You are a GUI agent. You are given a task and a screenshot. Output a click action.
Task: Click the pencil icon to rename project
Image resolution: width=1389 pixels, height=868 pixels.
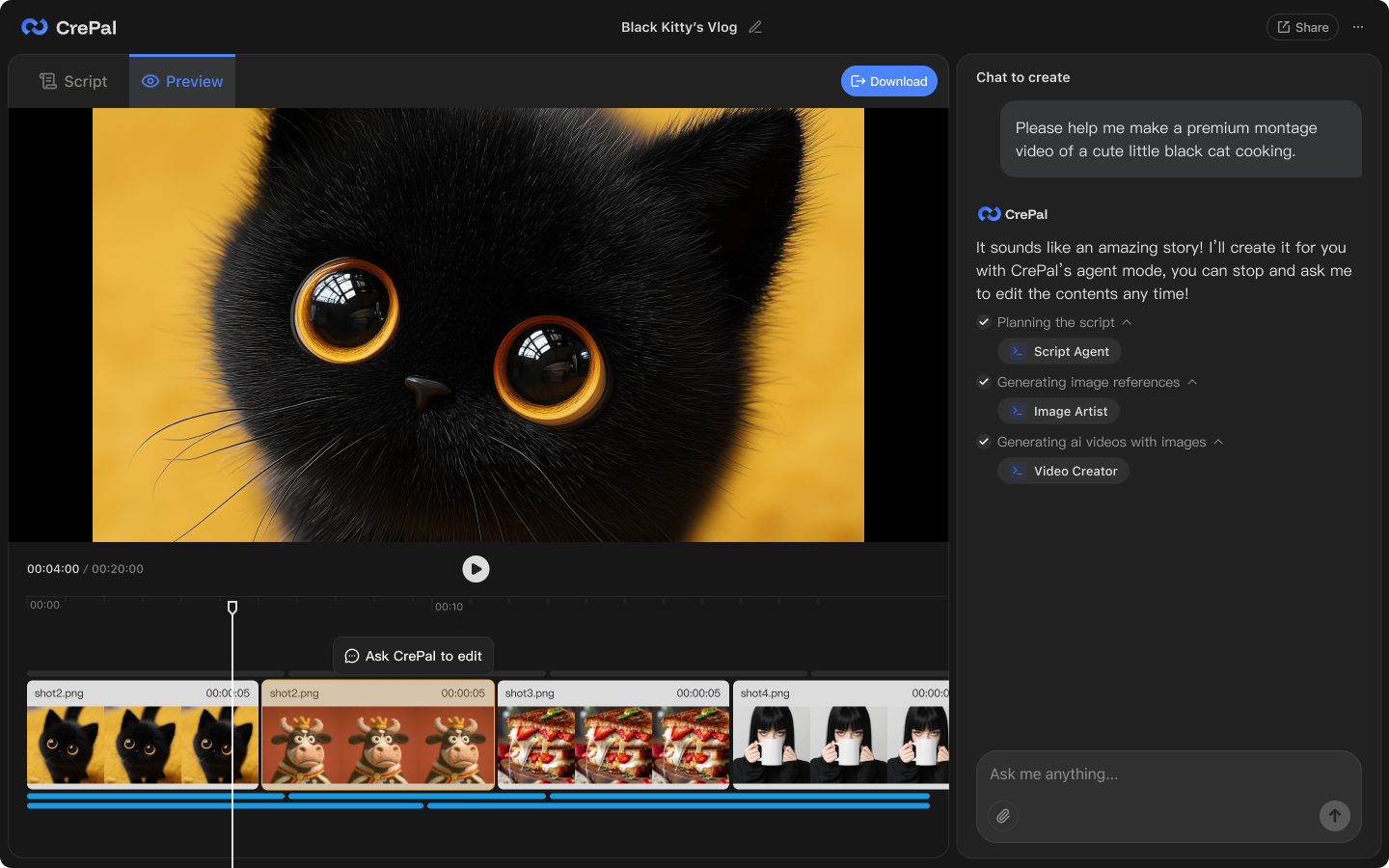(x=755, y=27)
